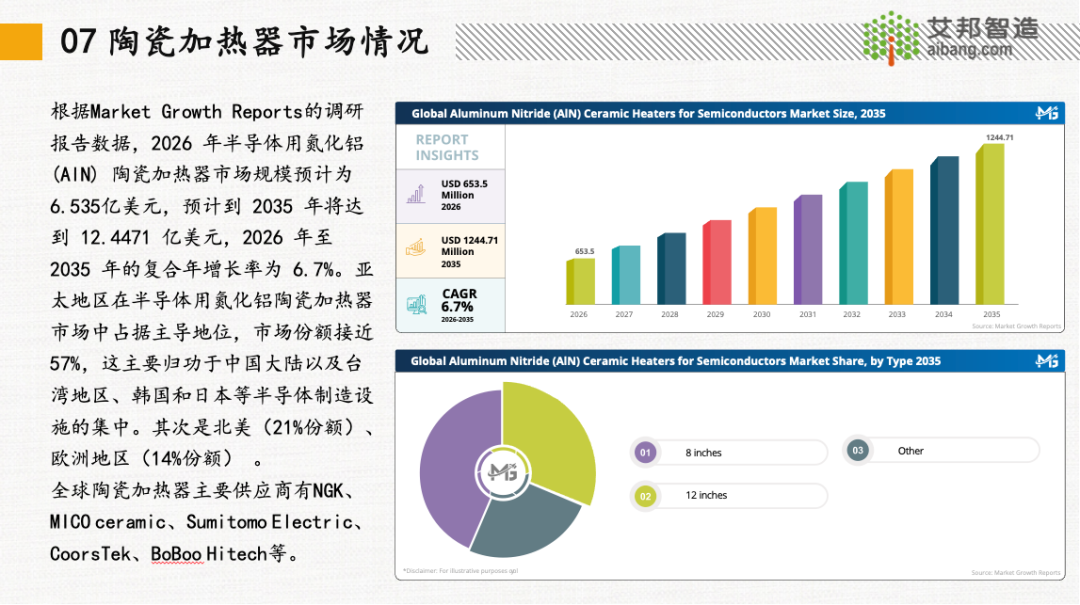Click the REPORT INSIGHTS heading
The height and width of the screenshot is (605, 1080).
(446, 147)
